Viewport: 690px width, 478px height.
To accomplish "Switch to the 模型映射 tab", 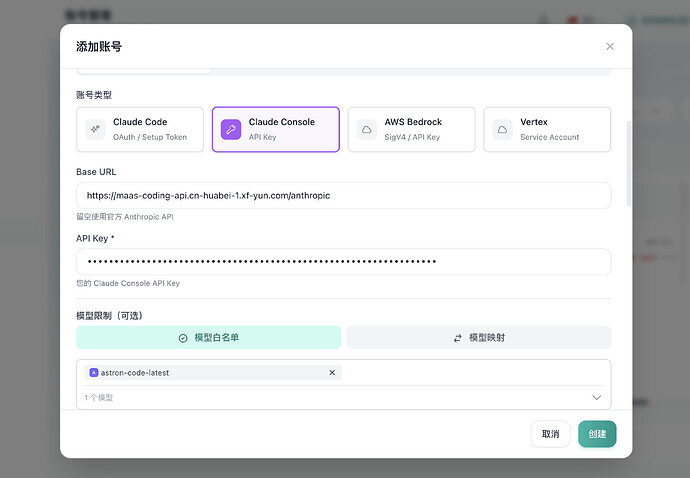I will click(479, 338).
